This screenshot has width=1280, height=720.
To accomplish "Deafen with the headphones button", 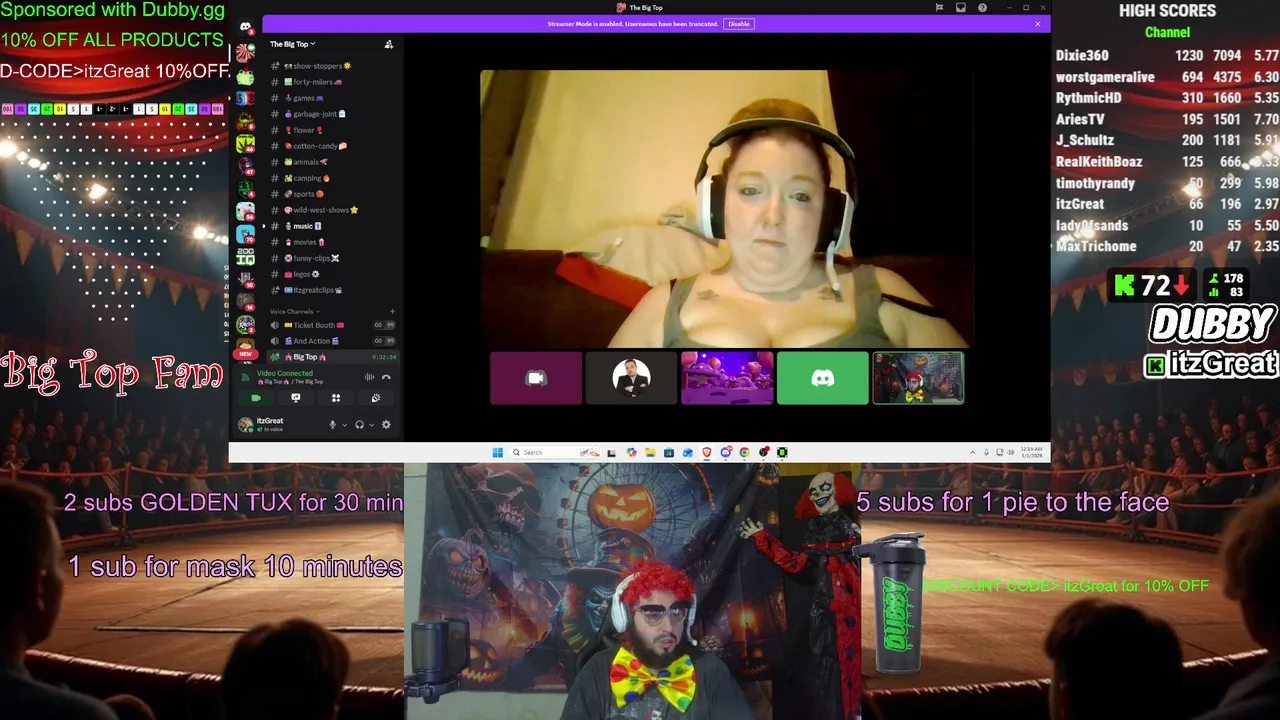I will point(359,425).
